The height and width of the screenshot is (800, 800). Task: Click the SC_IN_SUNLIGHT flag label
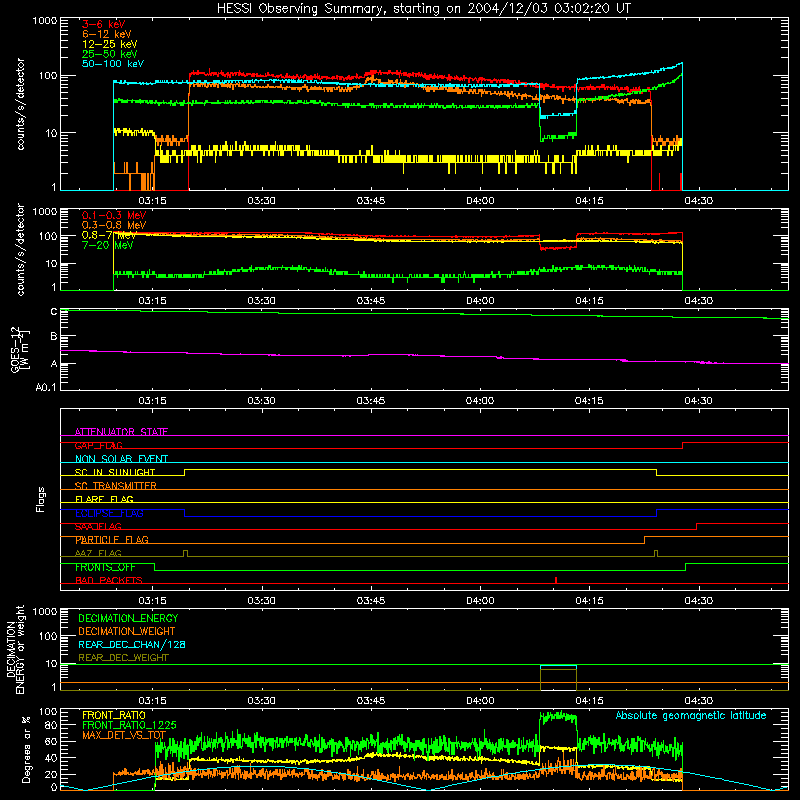click(x=115, y=472)
